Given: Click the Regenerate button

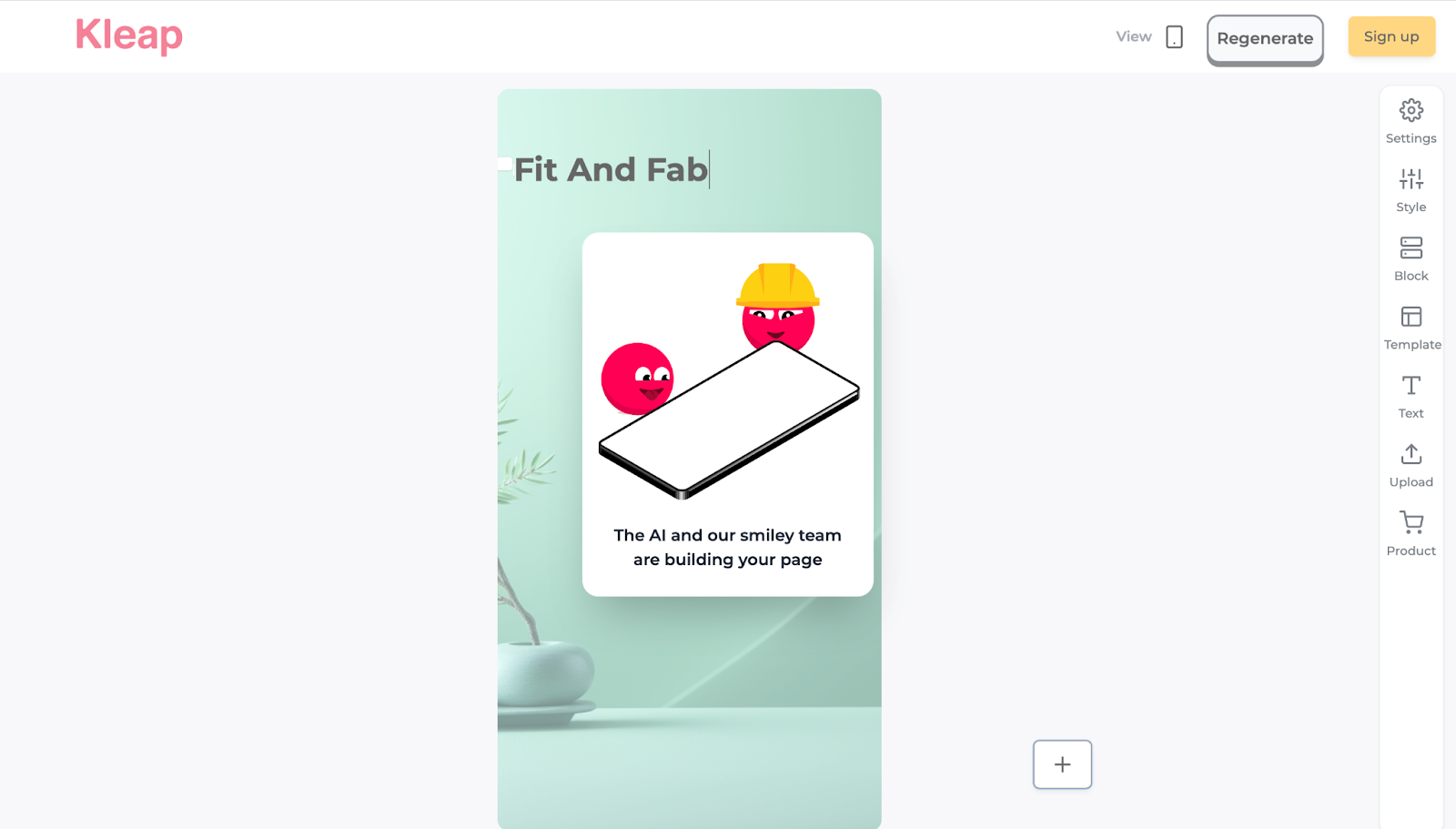Looking at the screenshot, I should (1265, 39).
